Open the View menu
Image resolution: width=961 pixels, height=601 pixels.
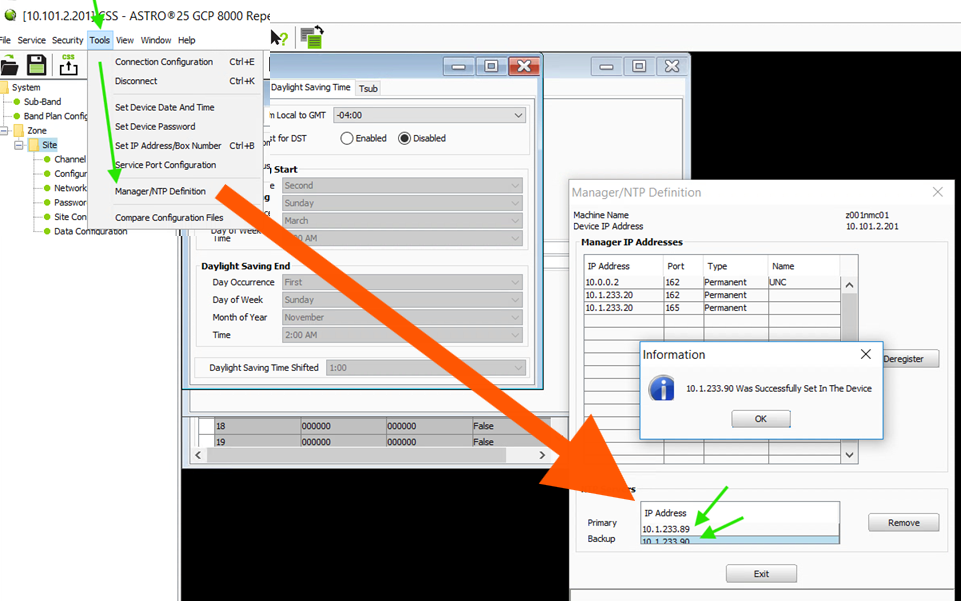pyautogui.click(x=124, y=40)
